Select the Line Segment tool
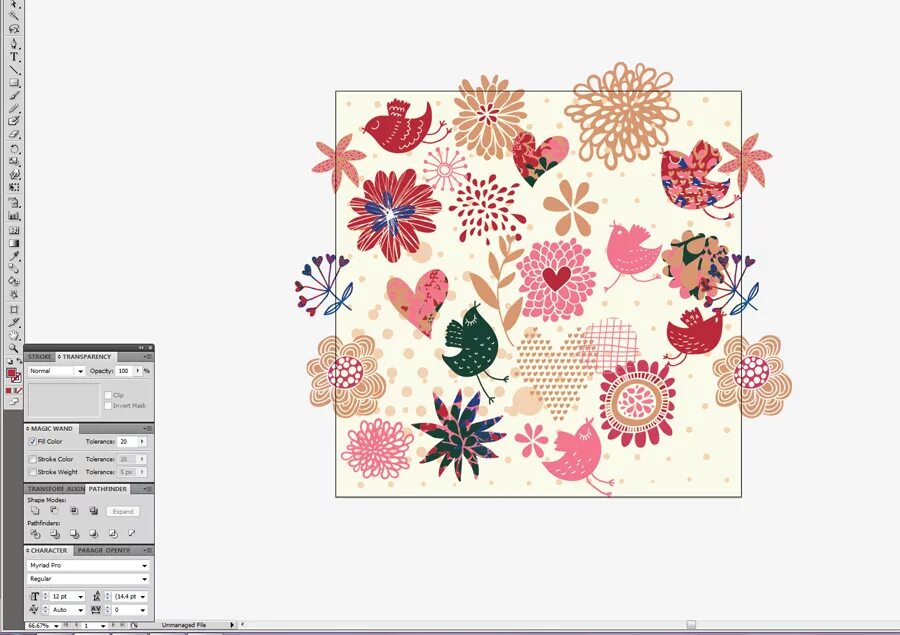 click(x=14, y=69)
